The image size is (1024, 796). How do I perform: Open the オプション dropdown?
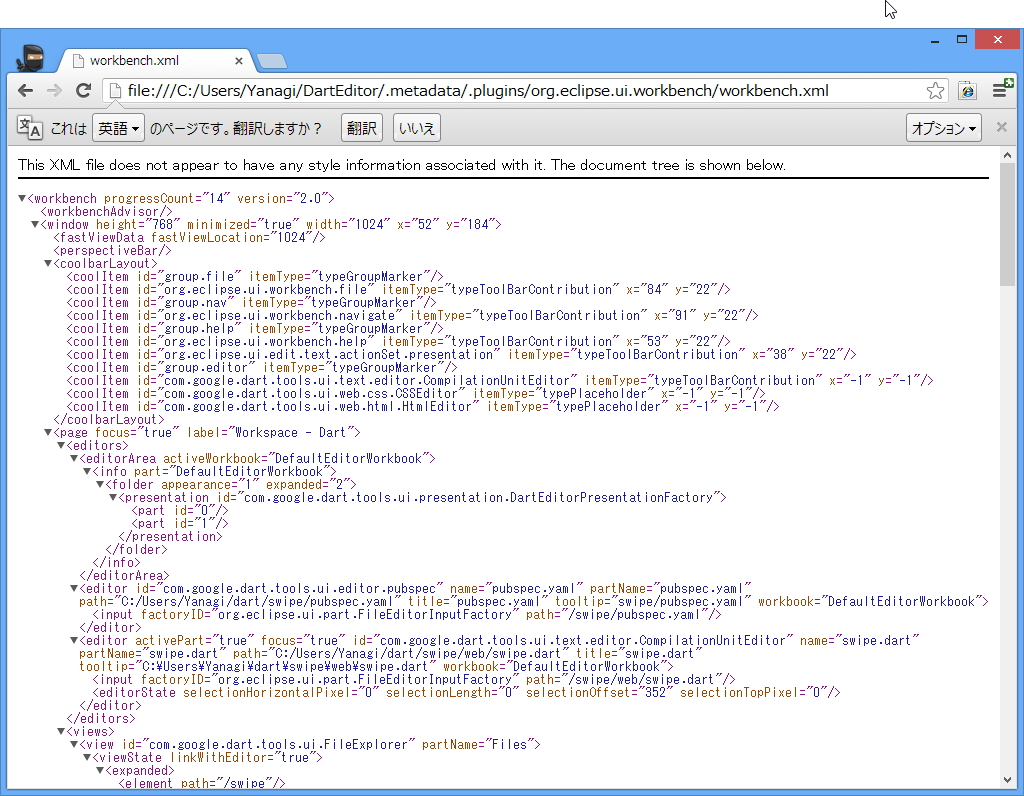tap(944, 128)
